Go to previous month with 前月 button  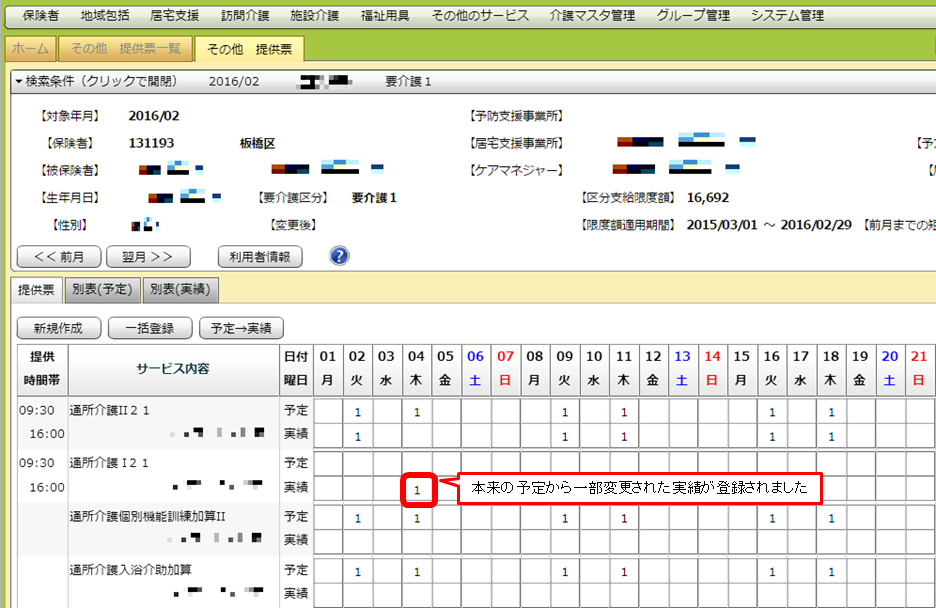coord(59,256)
